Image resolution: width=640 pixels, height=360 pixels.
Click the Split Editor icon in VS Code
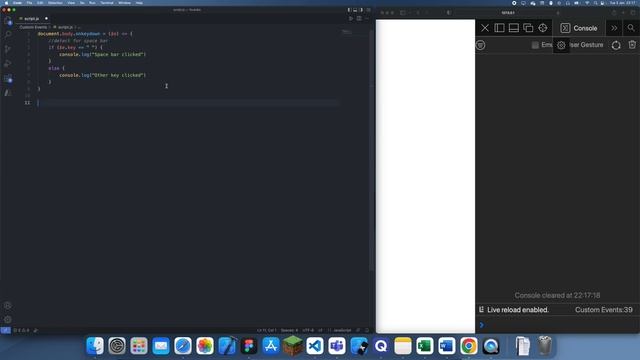359,18
